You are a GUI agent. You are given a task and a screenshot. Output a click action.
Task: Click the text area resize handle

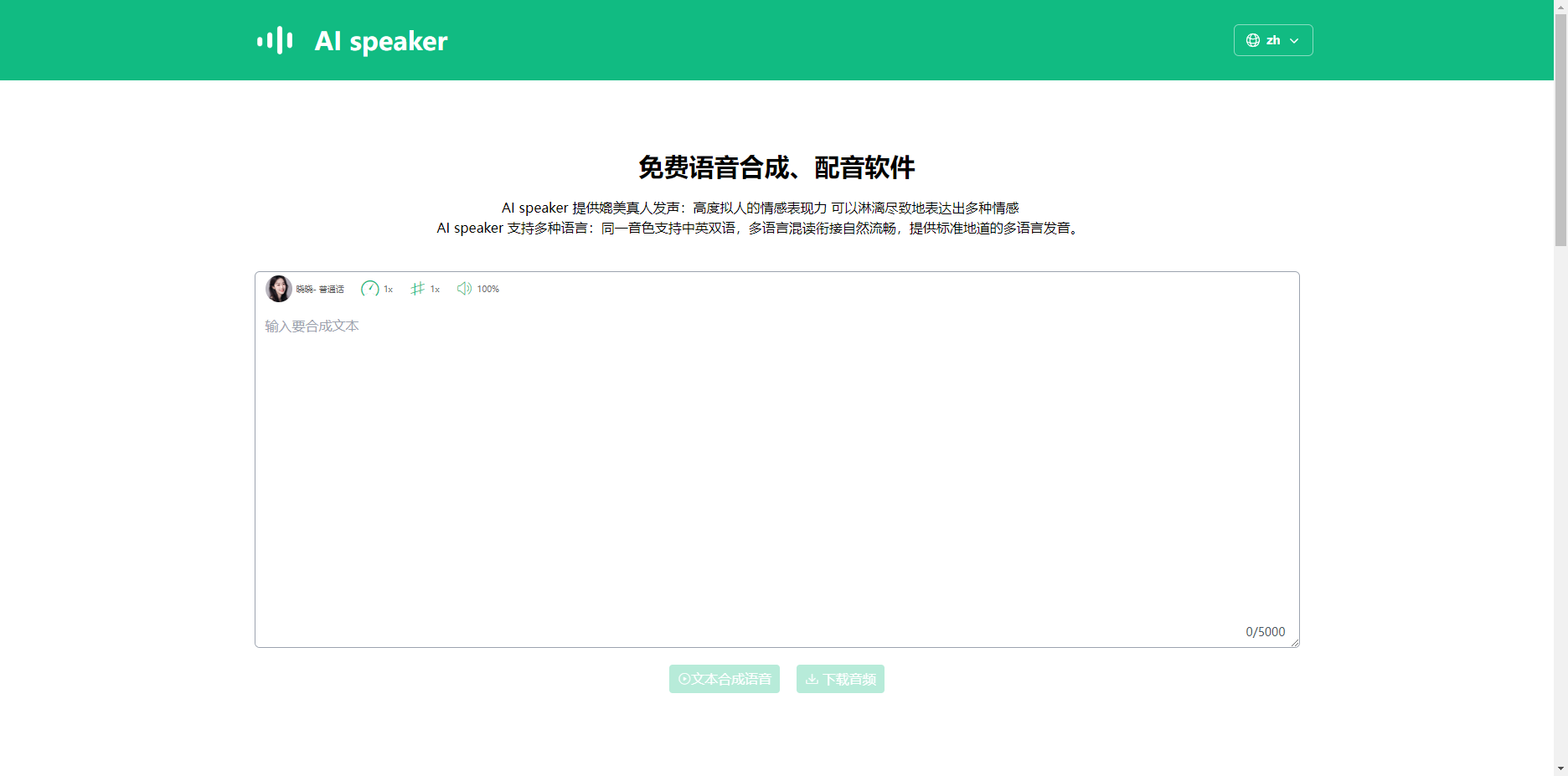point(1294,642)
